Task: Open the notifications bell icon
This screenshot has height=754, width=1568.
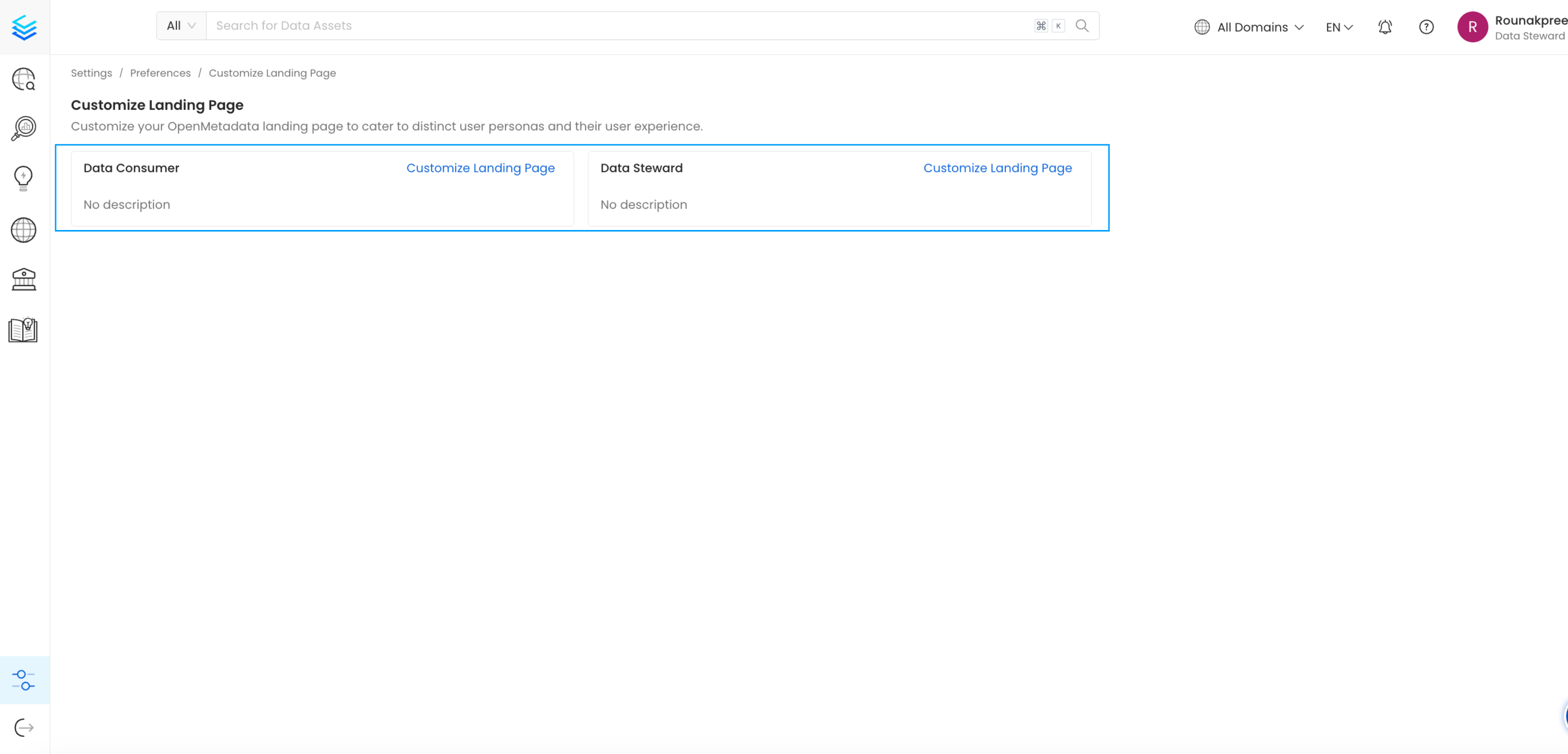Action: coord(1385,27)
